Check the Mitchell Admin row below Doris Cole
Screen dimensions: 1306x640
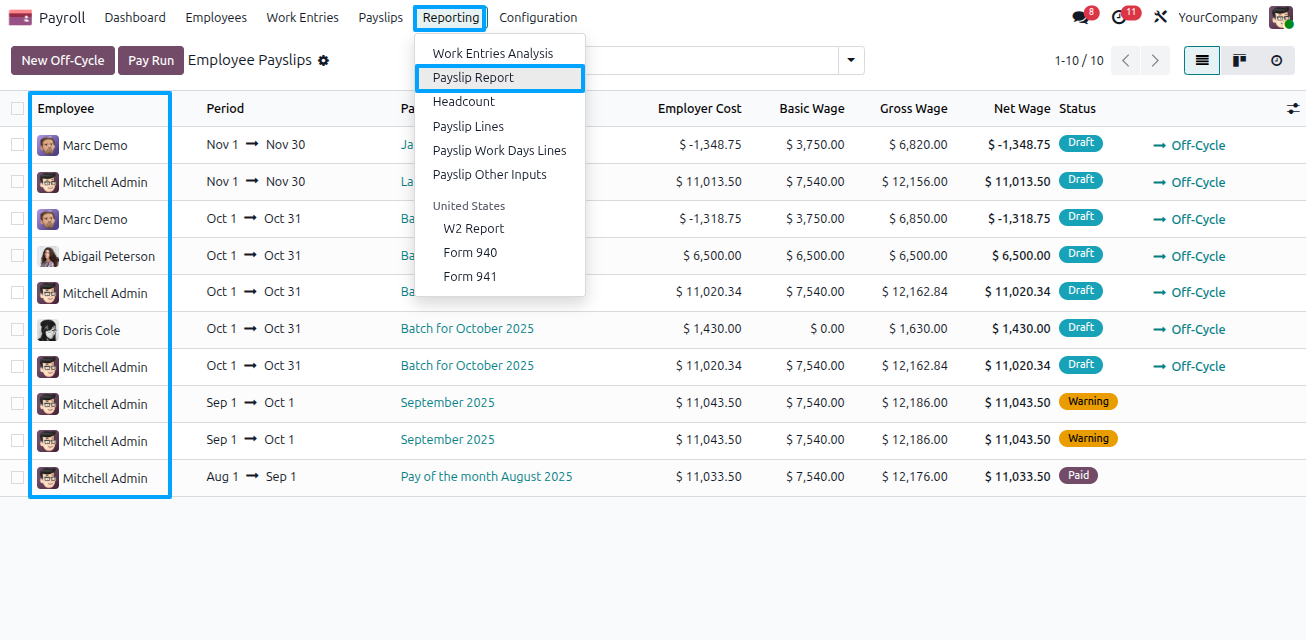[17, 366]
